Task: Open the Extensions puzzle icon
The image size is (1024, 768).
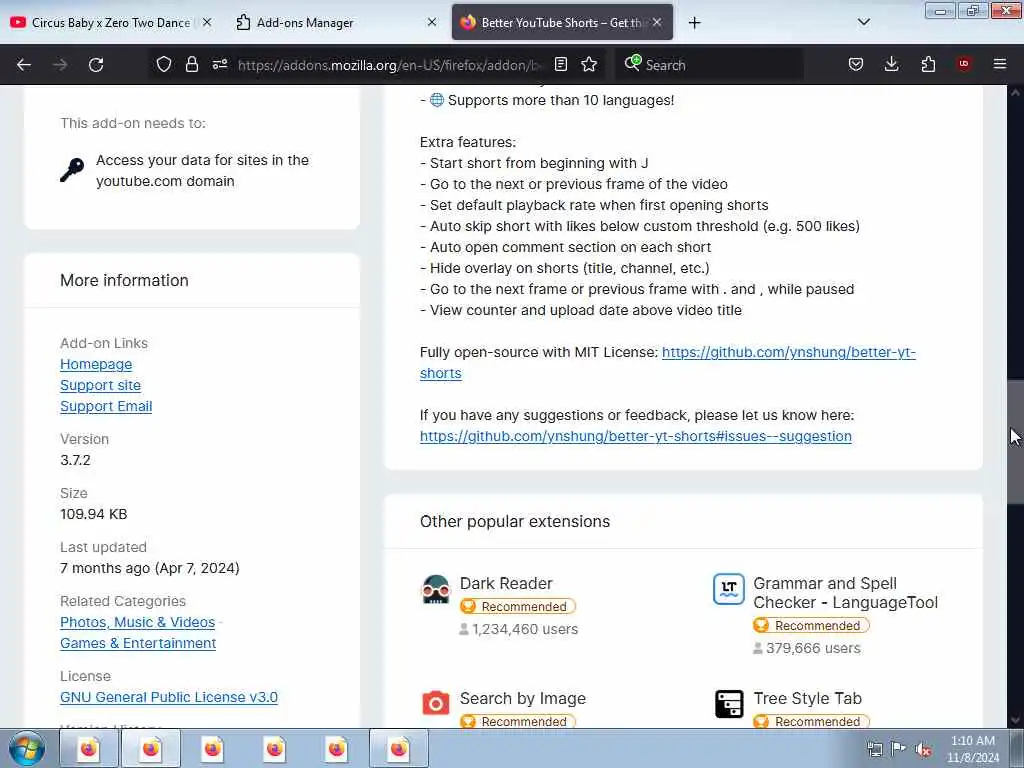Action: click(928, 64)
